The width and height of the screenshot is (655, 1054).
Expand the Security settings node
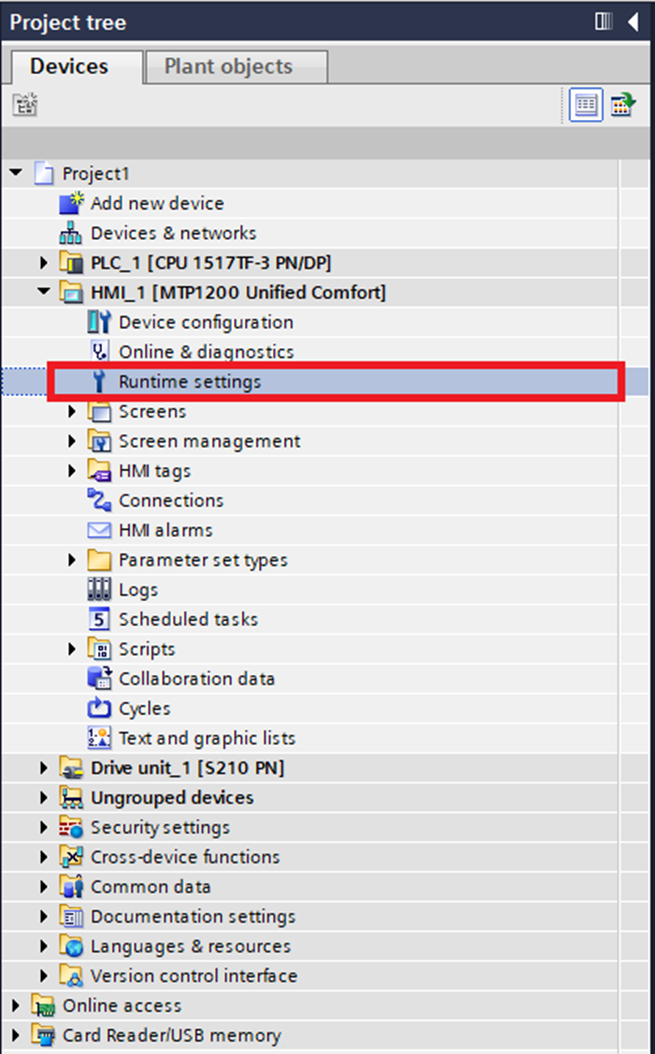[44, 827]
